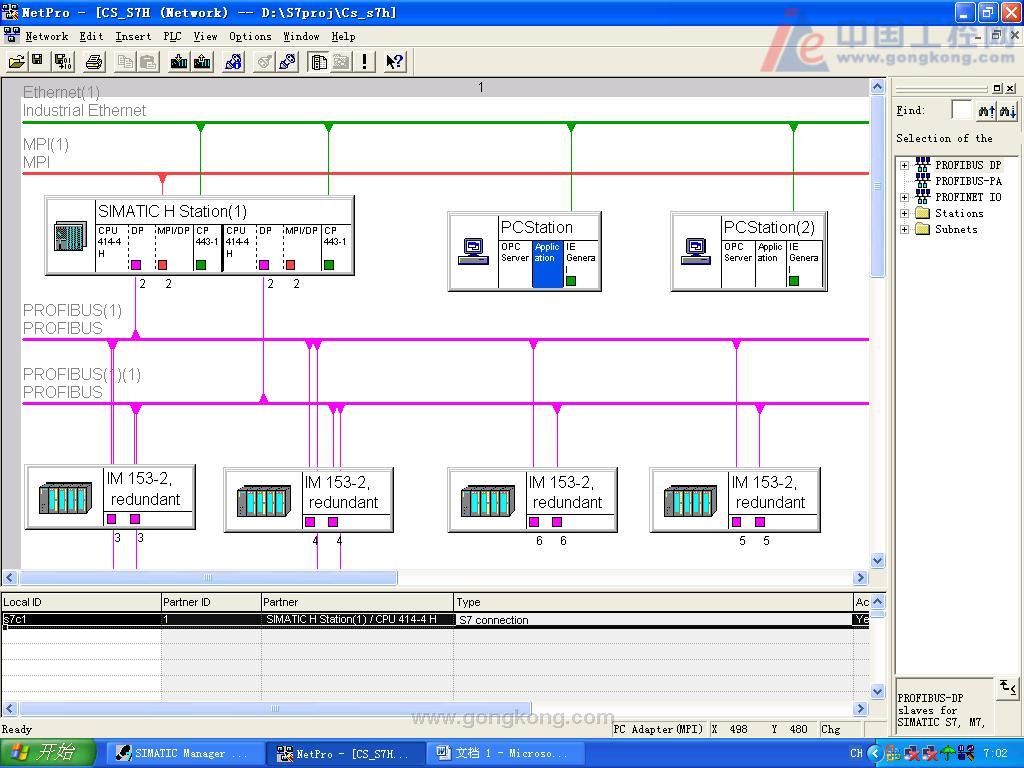The height and width of the screenshot is (768, 1024).
Task: Expand the PROFINET IO catalog node
Action: (x=904, y=197)
